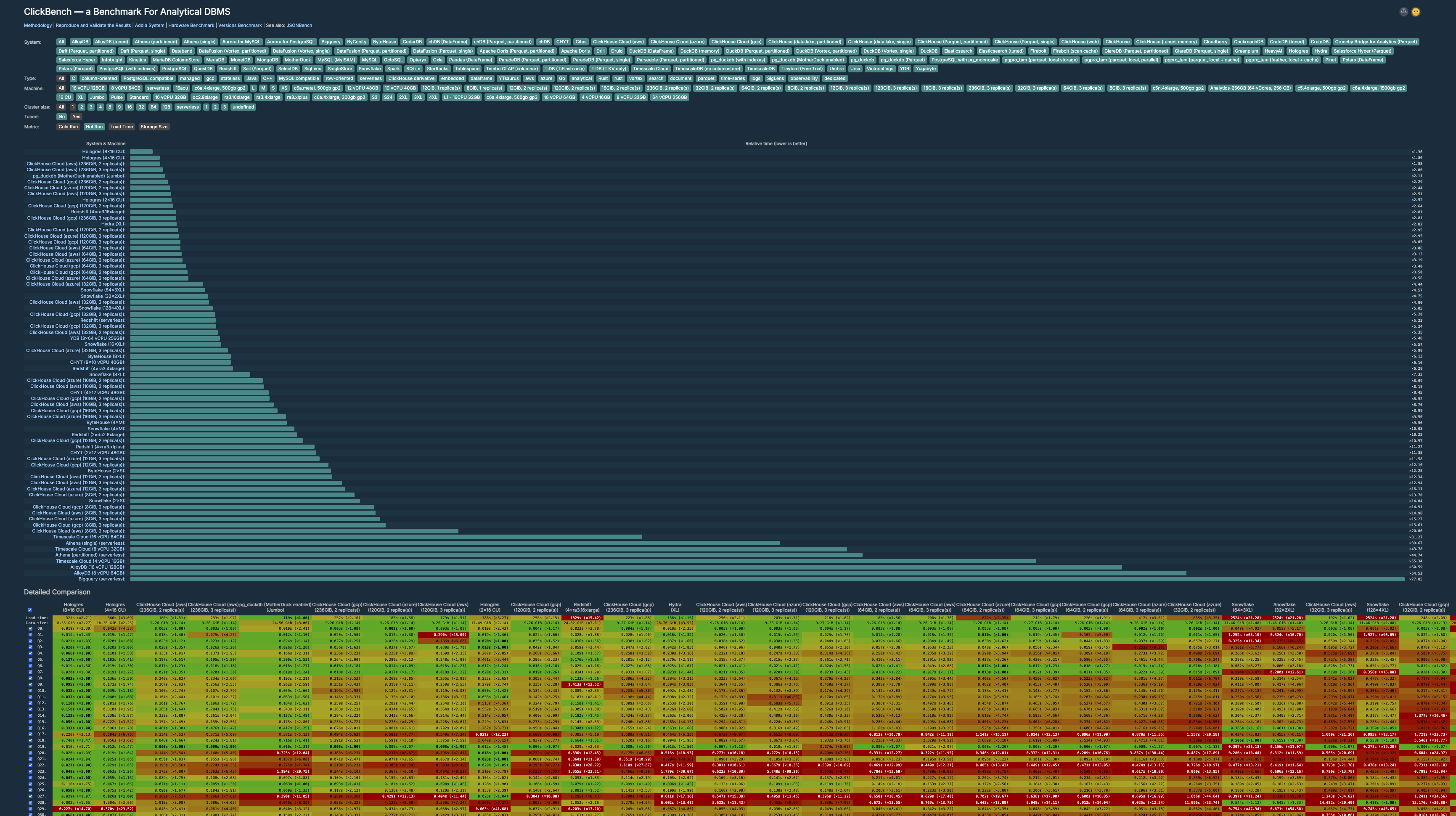Image resolution: width=1456 pixels, height=816 pixels.
Task: Toggle the Q13 query checkbox
Action: point(31,709)
